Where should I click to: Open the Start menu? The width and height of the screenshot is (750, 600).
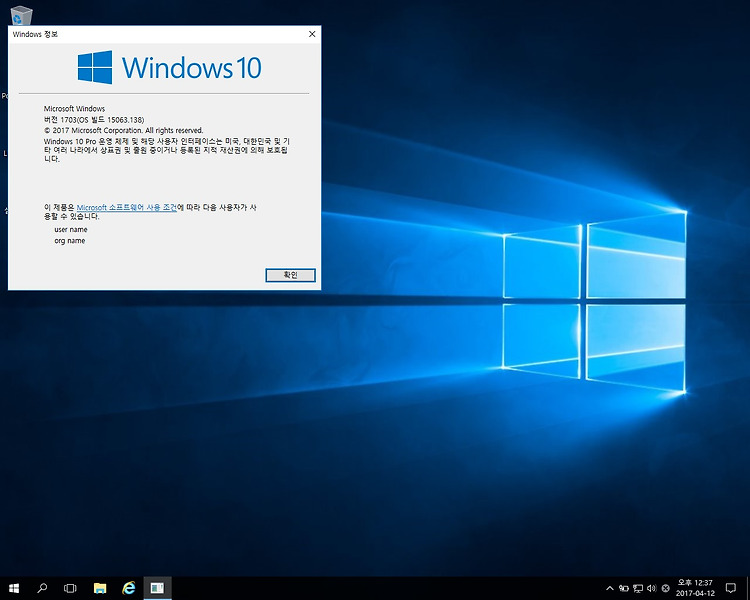(14, 588)
